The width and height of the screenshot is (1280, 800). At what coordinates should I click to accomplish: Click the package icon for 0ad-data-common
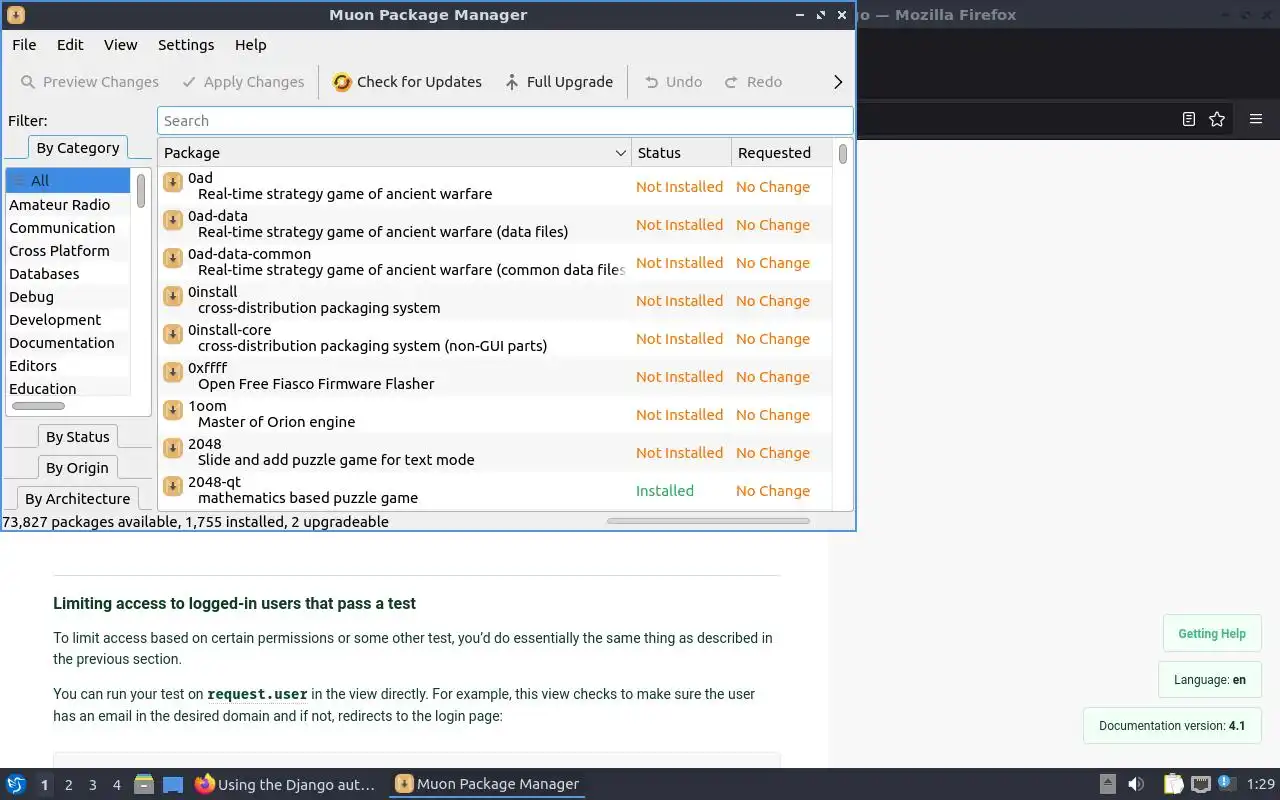(x=173, y=258)
